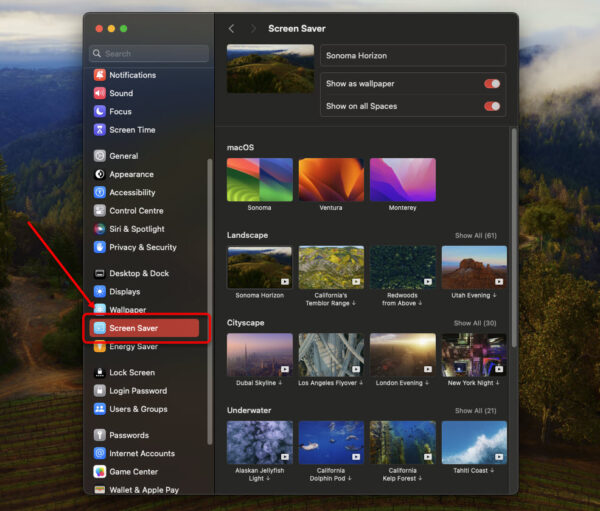The height and width of the screenshot is (511, 600).
Task: Click the 'Cityscape' section heading
Action: point(246,323)
